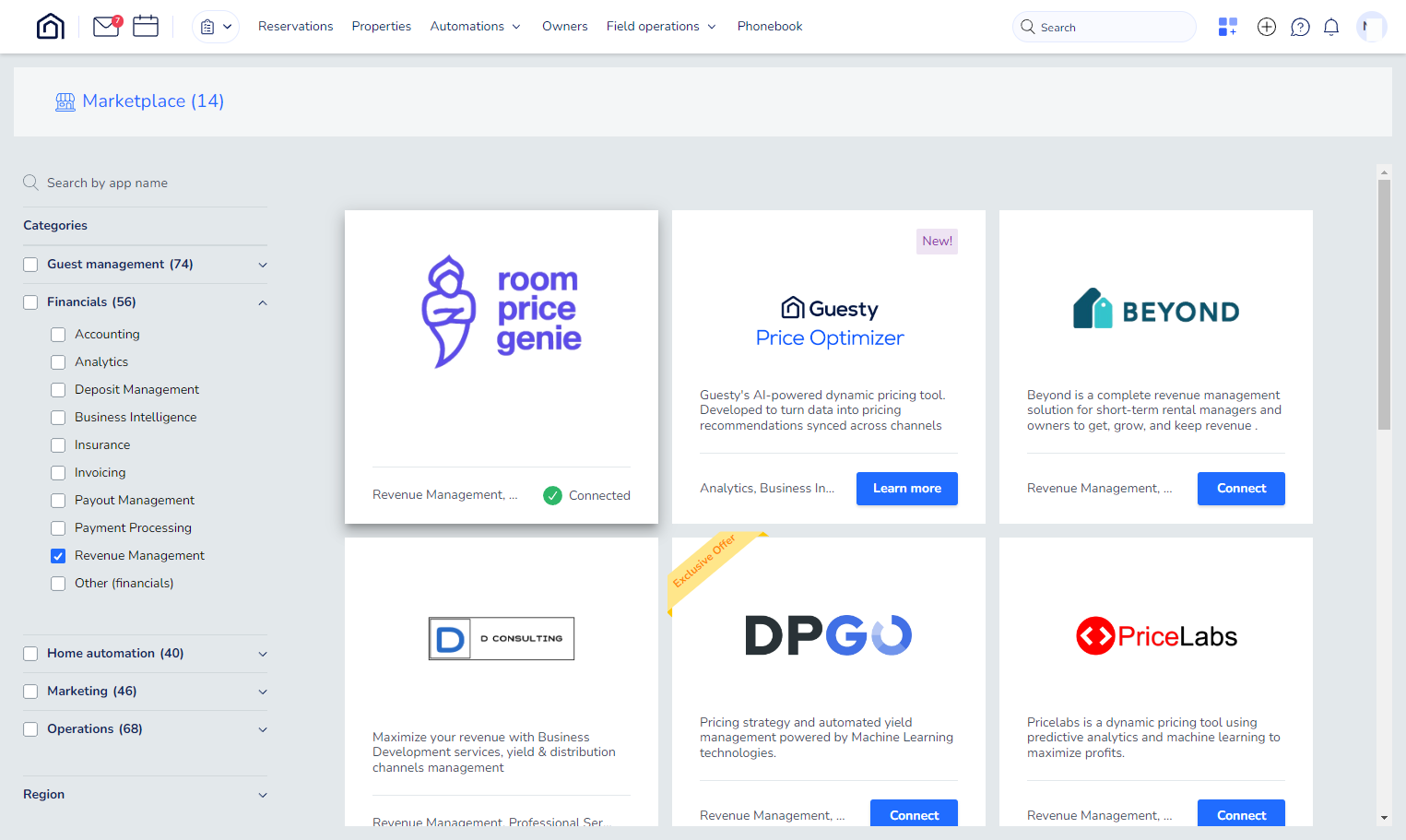Enable the Analytics filter checkbox
Image resolution: width=1406 pixels, height=840 pixels.
[x=58, y=362]
